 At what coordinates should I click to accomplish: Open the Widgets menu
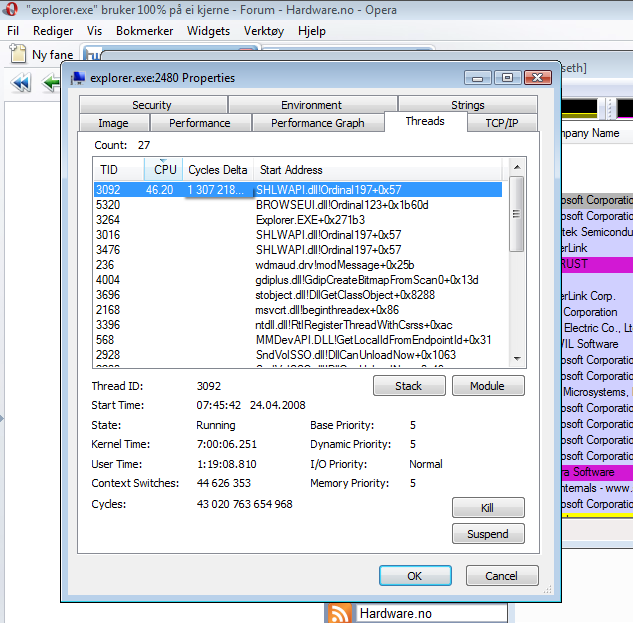coord(208,31)
